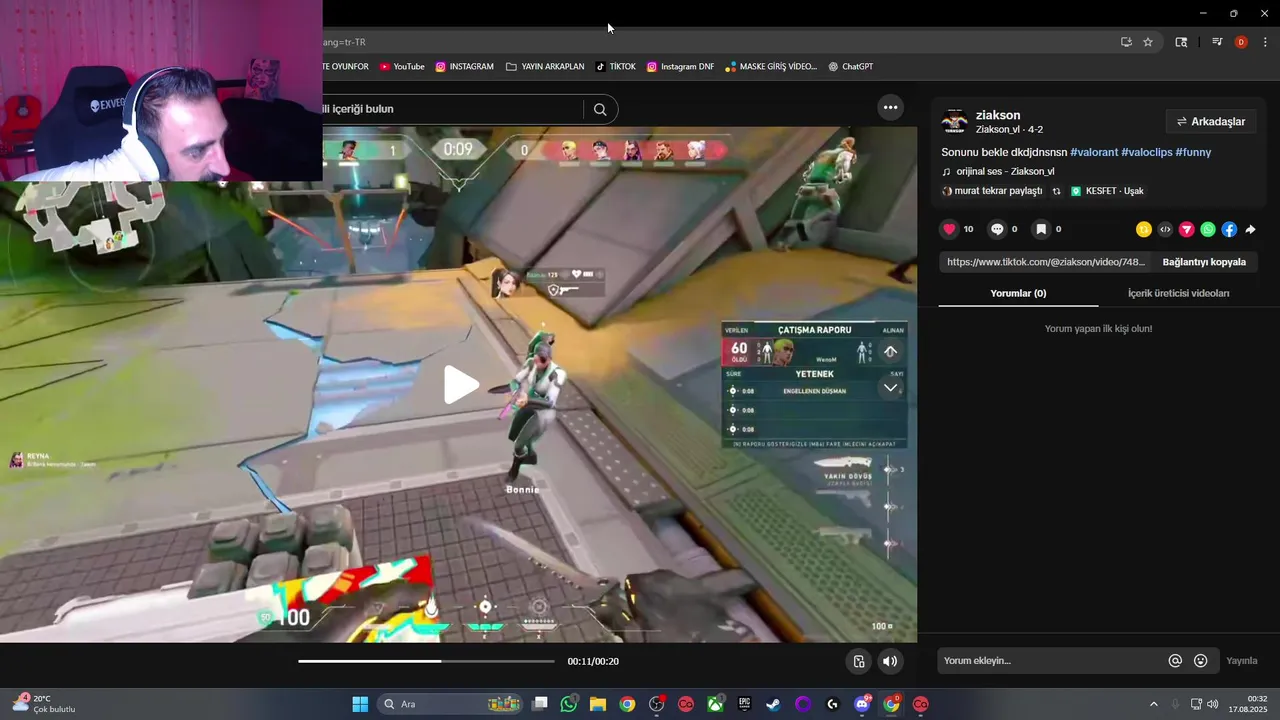
Task: Open the #valorant hashtag
Action: pyautogui.click(x=1094, y=152)
